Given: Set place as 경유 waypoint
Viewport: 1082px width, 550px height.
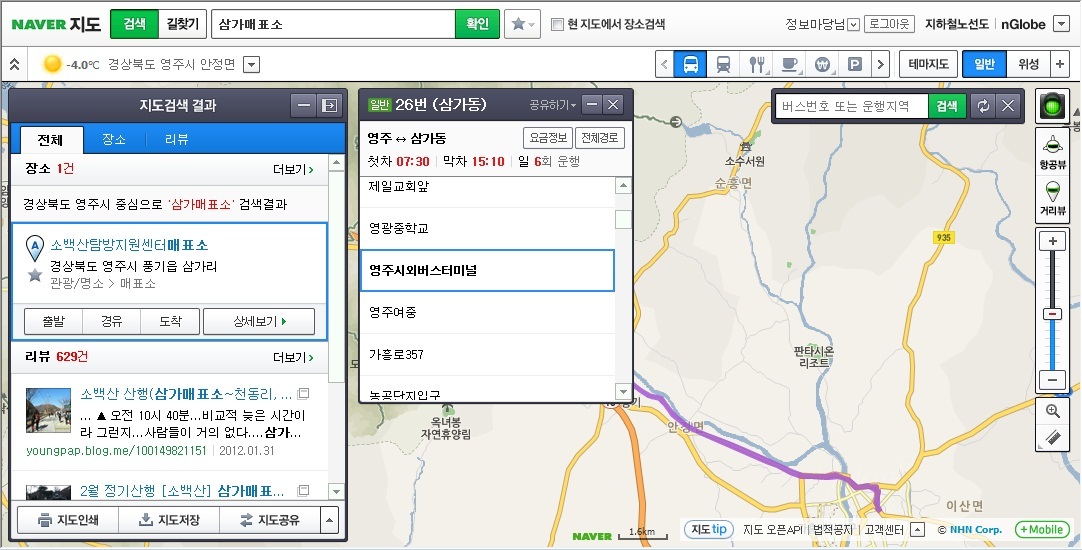Looking at the screenshot, I should coord(112,322).
